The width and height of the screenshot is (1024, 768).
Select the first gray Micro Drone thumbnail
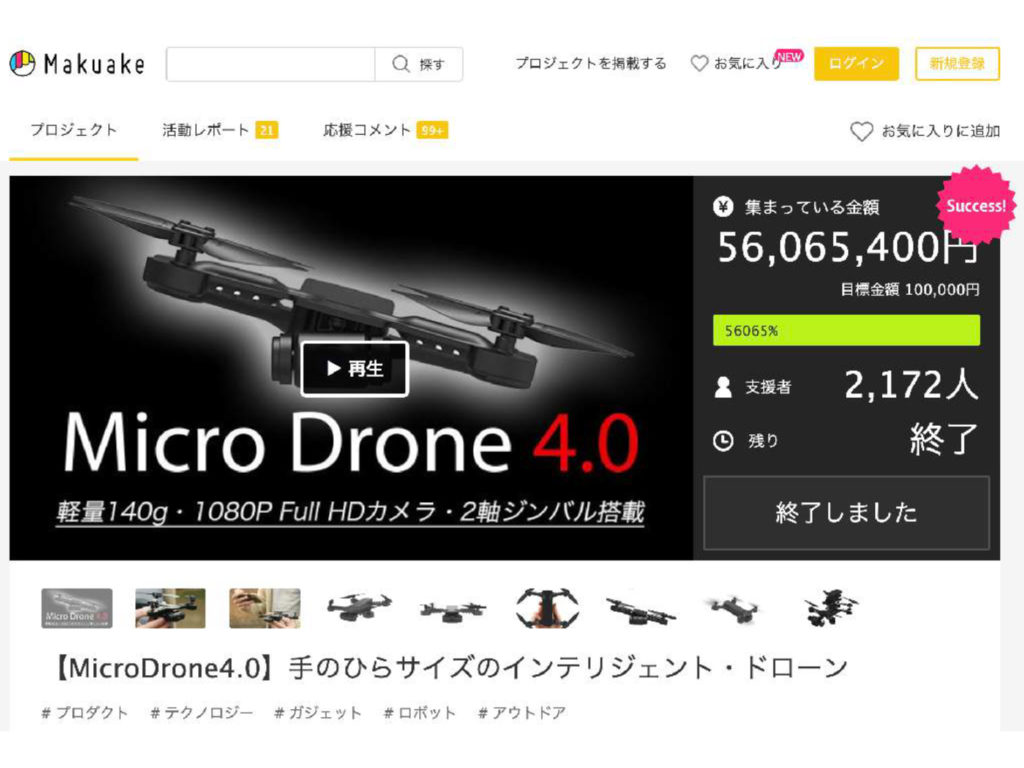click(77, 608)
